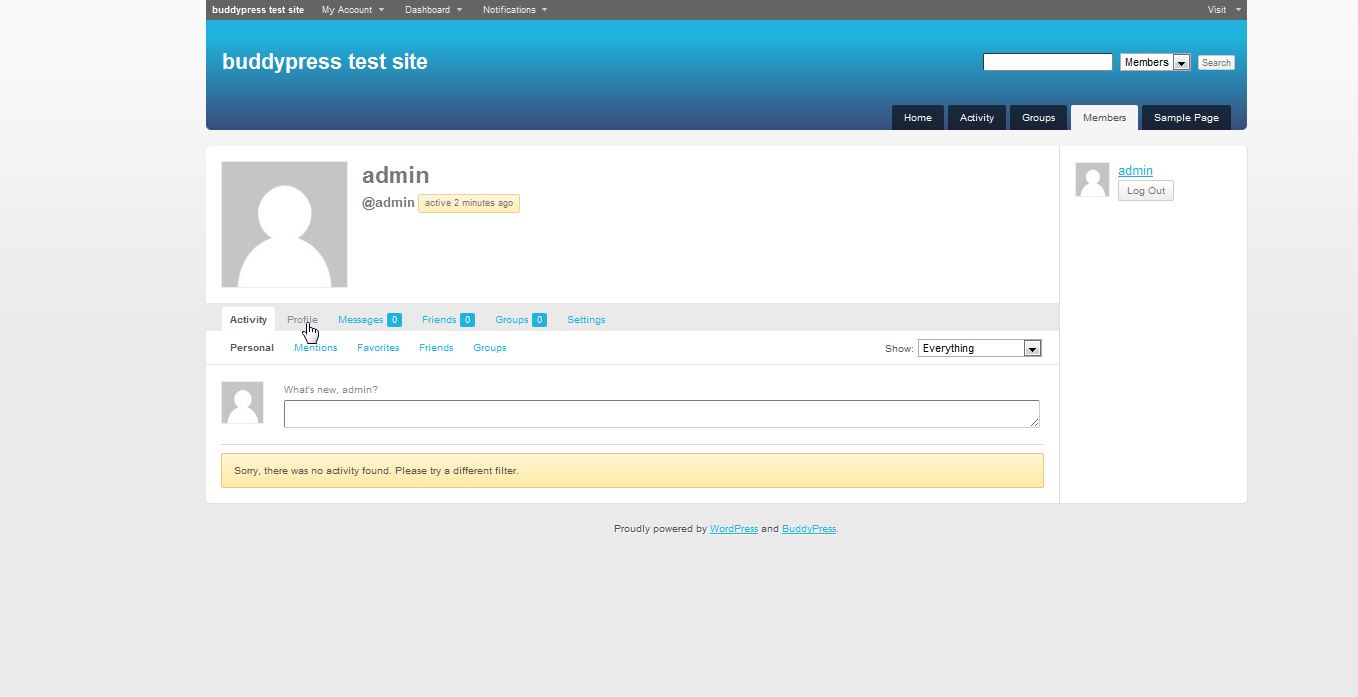The height and width of the screenshot is (697, 1358).
Task: Click the Friends count badge
Action: click(467, 320)
